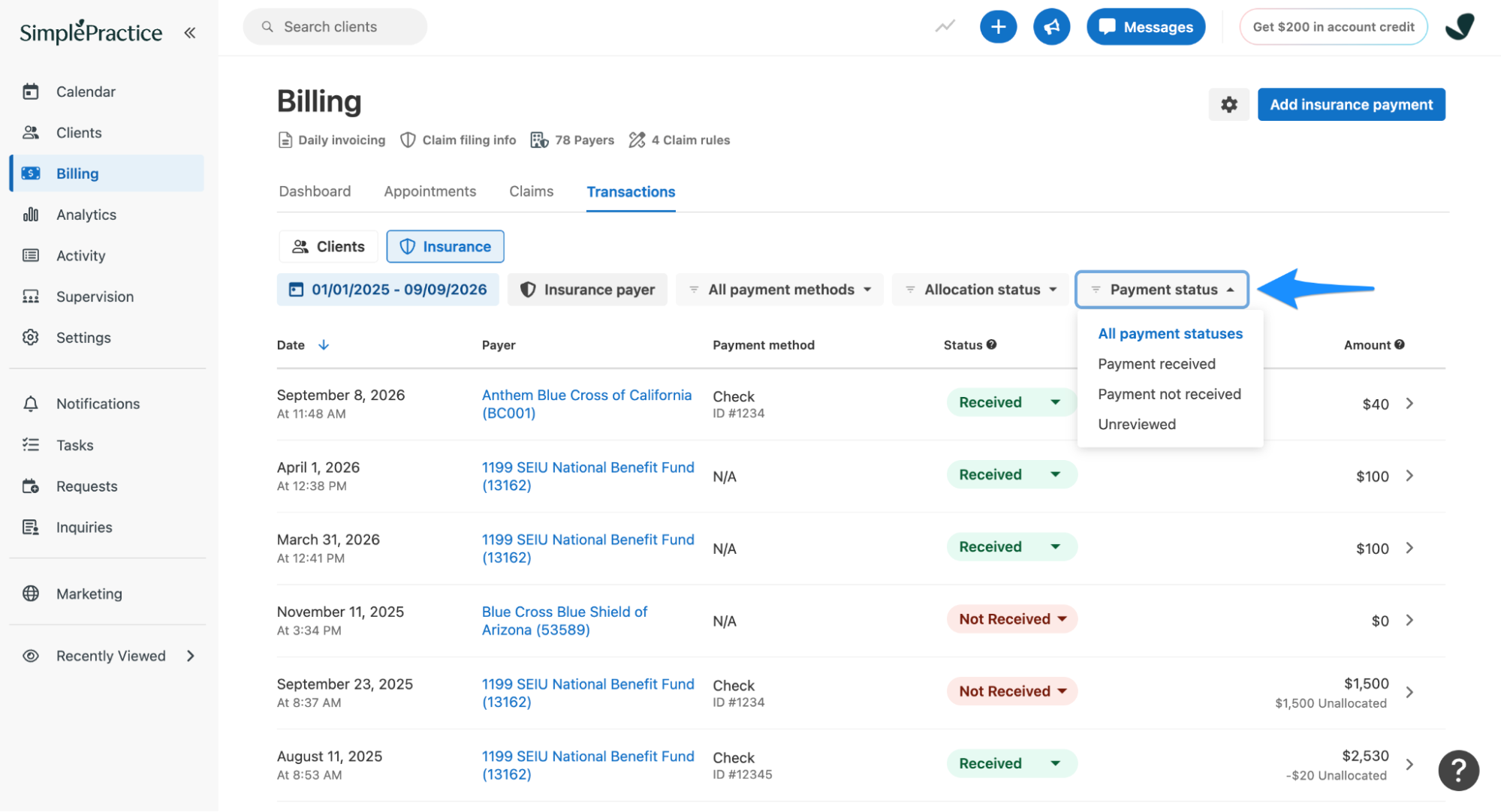Choose Payment not received option
Image resolution: width=1501 pixels, height=812 pixels.
[1170, 394]
